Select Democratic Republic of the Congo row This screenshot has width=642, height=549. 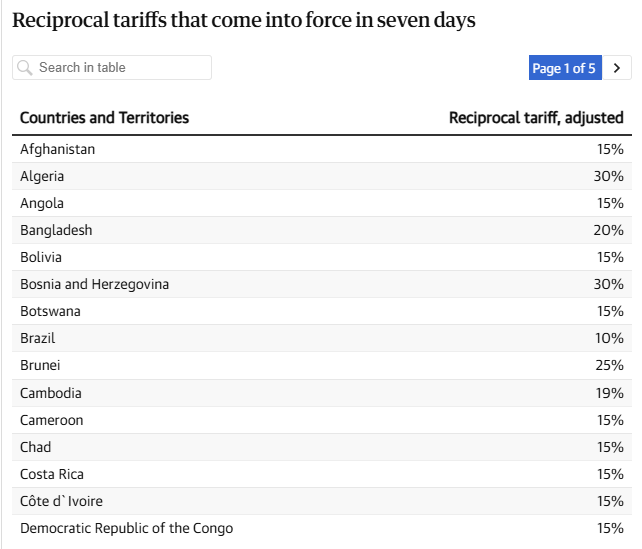coord(322,529)
